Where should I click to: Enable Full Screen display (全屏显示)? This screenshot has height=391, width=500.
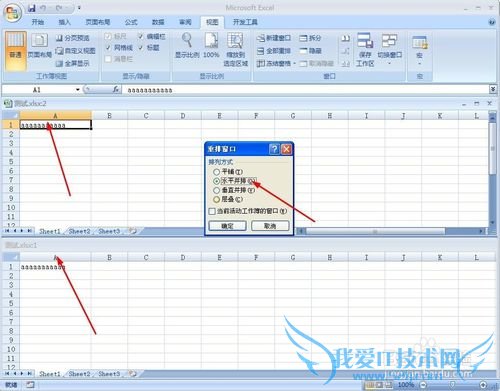[73, 63]
